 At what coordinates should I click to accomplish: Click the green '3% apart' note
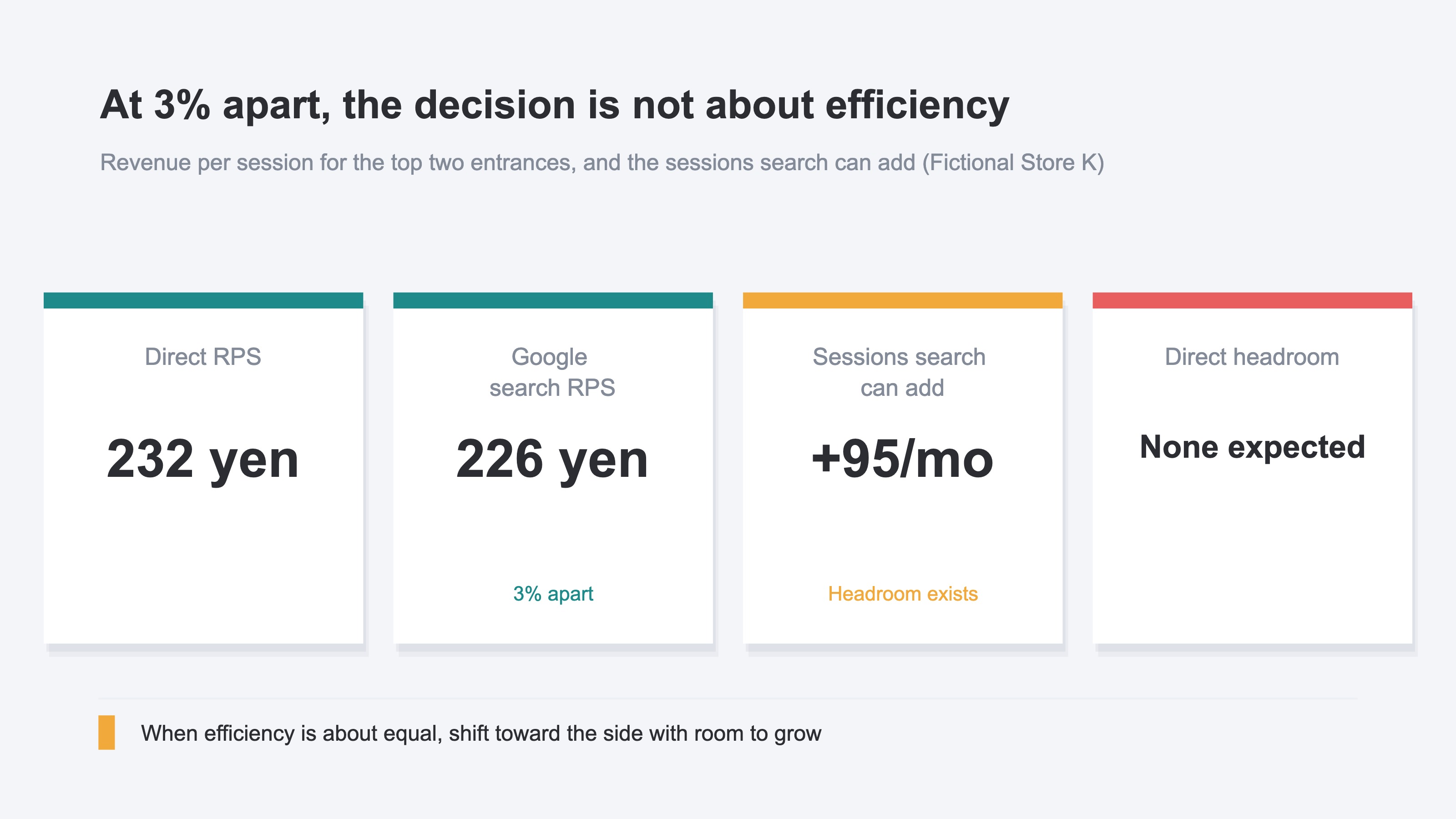(553, 593)
